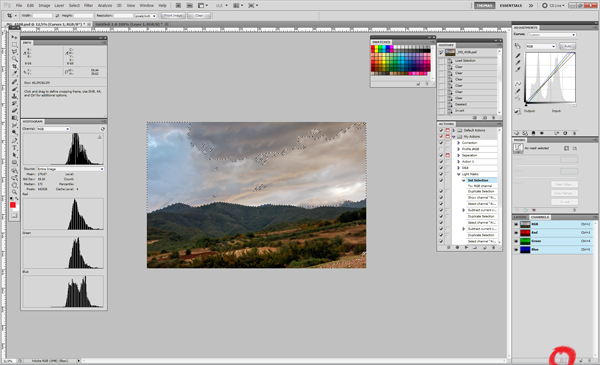This screenshot has width=600, height=365.
Task: Select the Dodge tool
Action: 14,132
